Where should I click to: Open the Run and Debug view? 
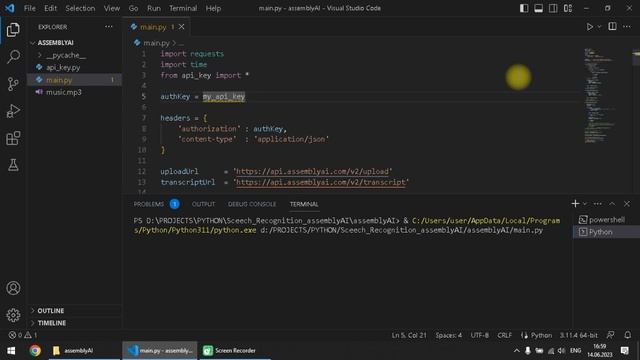point(13,111)
